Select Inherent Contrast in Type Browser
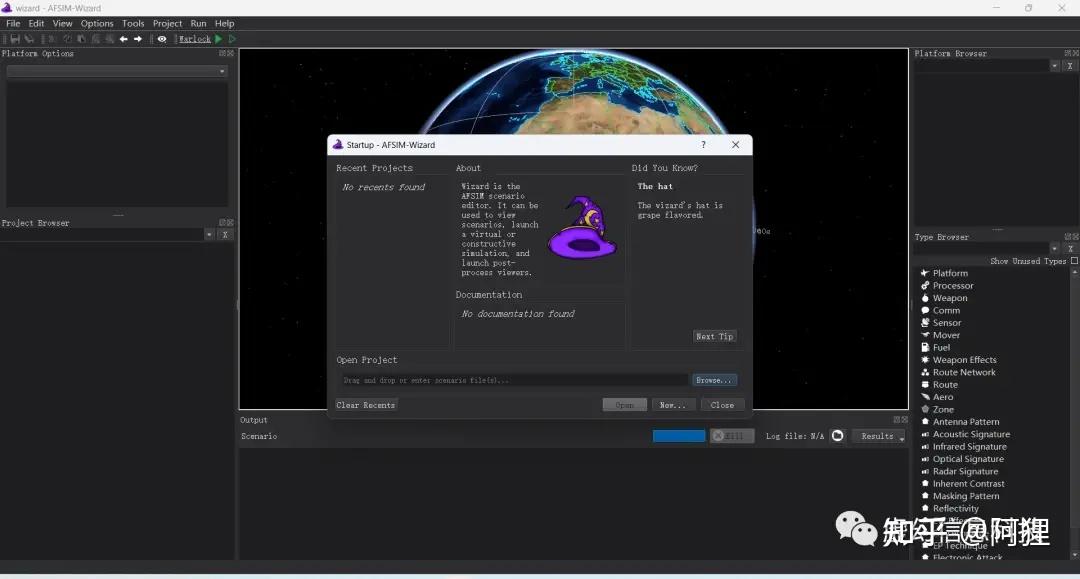 [x=968, y=484]
